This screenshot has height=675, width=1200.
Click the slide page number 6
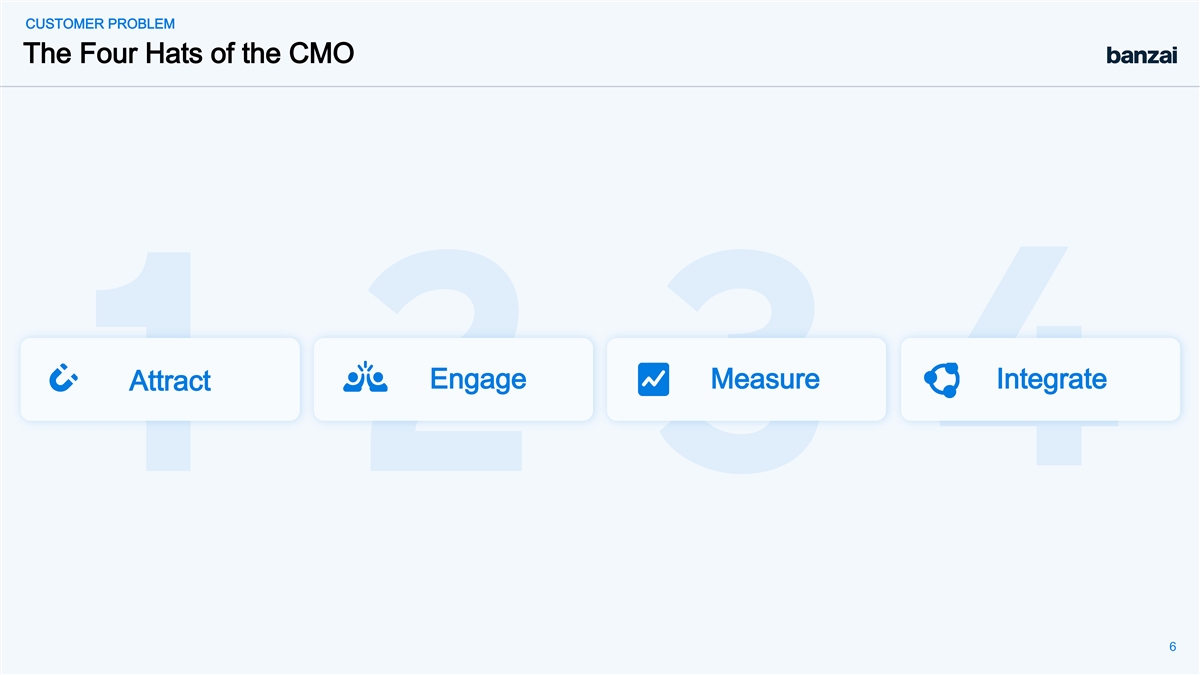point(1172,646)
